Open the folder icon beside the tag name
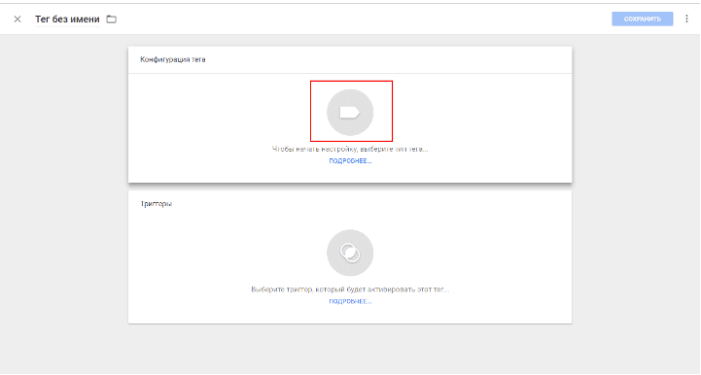701x375 pixels. [x=111, y=19]
